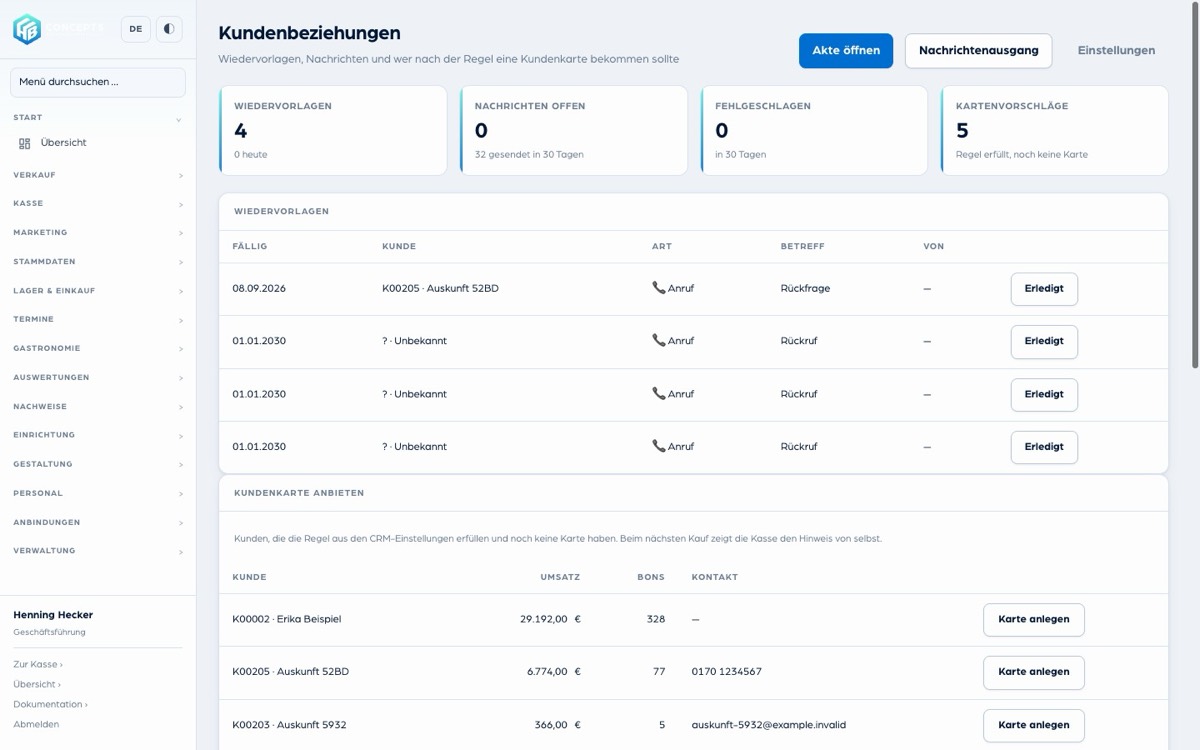Expand the GESTALTUNG section
Image resolution: width=1200 pixels, height=750 pixels.
tap(98, 465)
